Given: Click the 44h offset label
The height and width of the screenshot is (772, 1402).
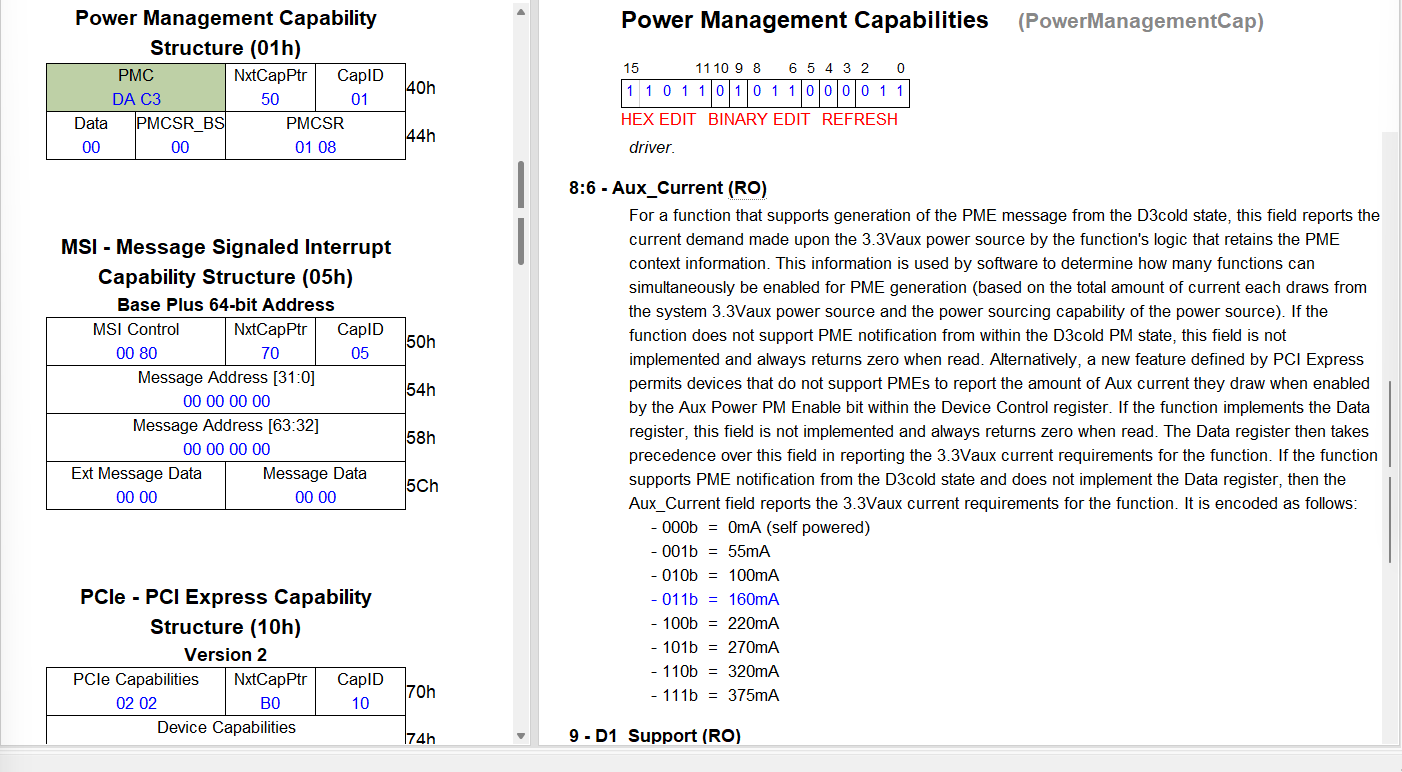Looking at the screenshot, I should 421,136.
